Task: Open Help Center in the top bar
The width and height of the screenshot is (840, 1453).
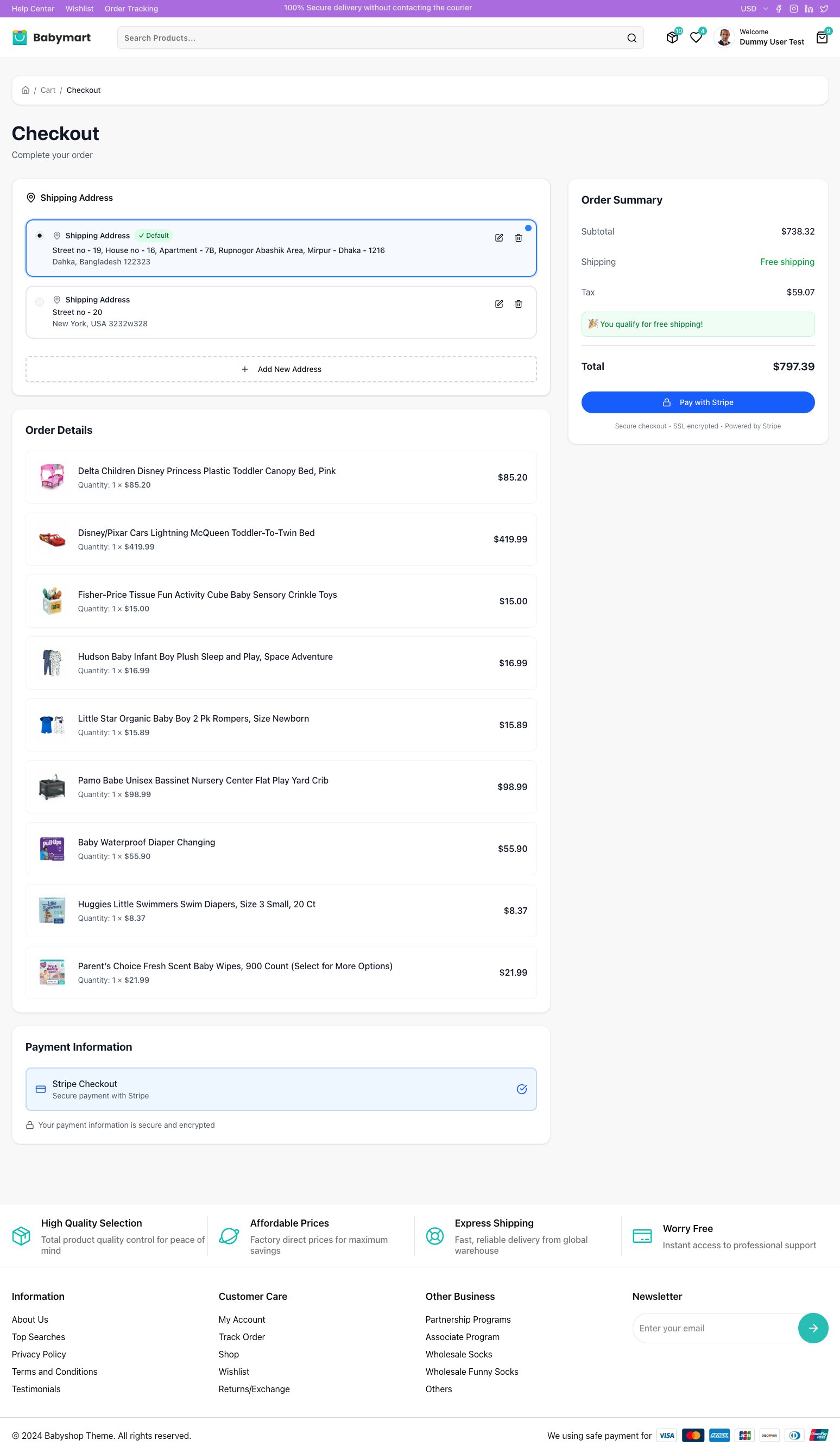Action: pos(33,9)
